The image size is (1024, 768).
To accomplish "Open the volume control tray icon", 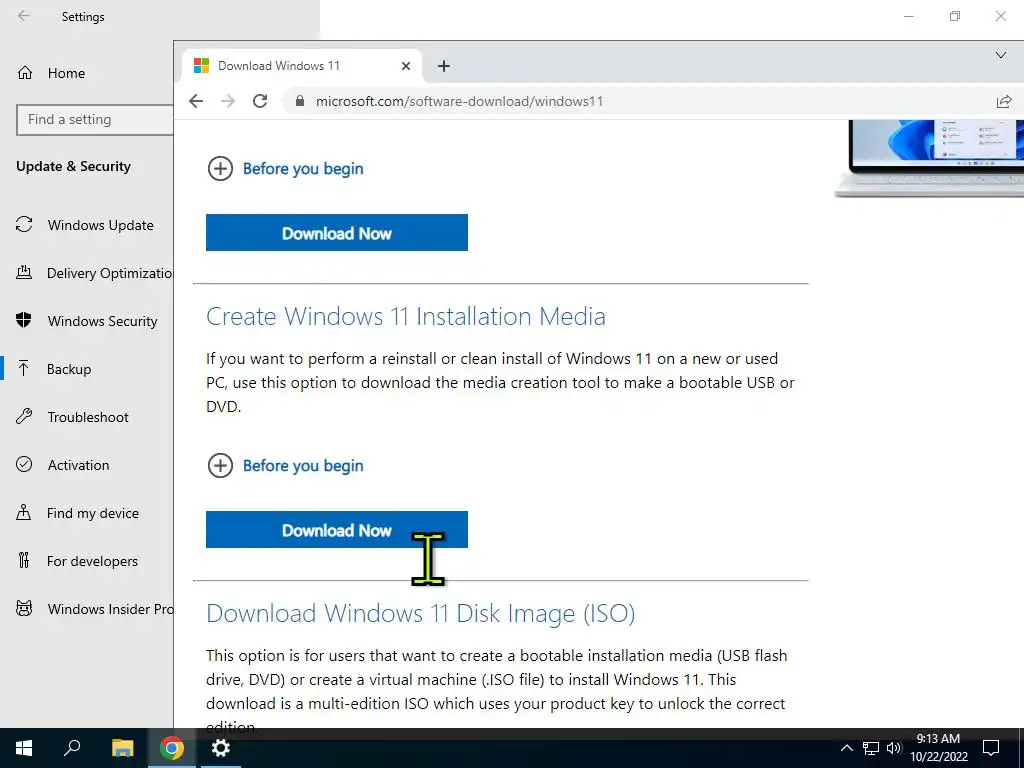I will pos(894,748).
